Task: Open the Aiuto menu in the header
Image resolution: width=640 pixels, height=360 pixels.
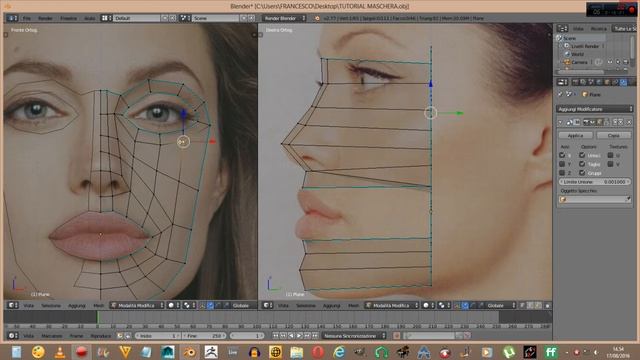Action: pos(89,18)
